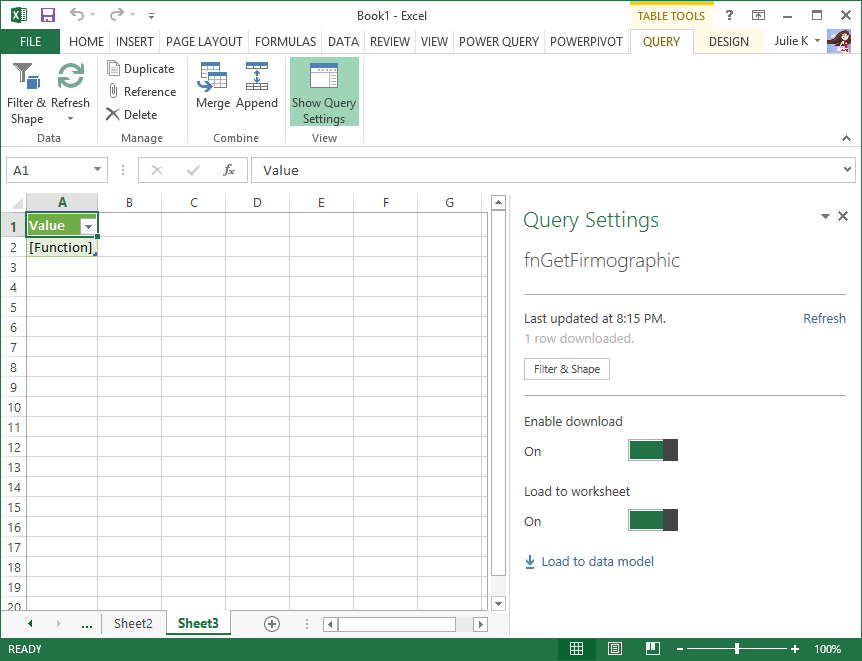862x661 pixels.
Task: Switch to Normal view in status bar
Action: pyautogui.click(x=576, y=649)
